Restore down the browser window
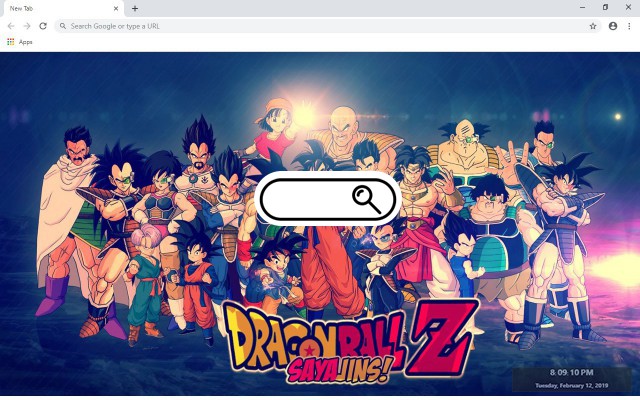640x400 pixels. [x=605, y=7]
